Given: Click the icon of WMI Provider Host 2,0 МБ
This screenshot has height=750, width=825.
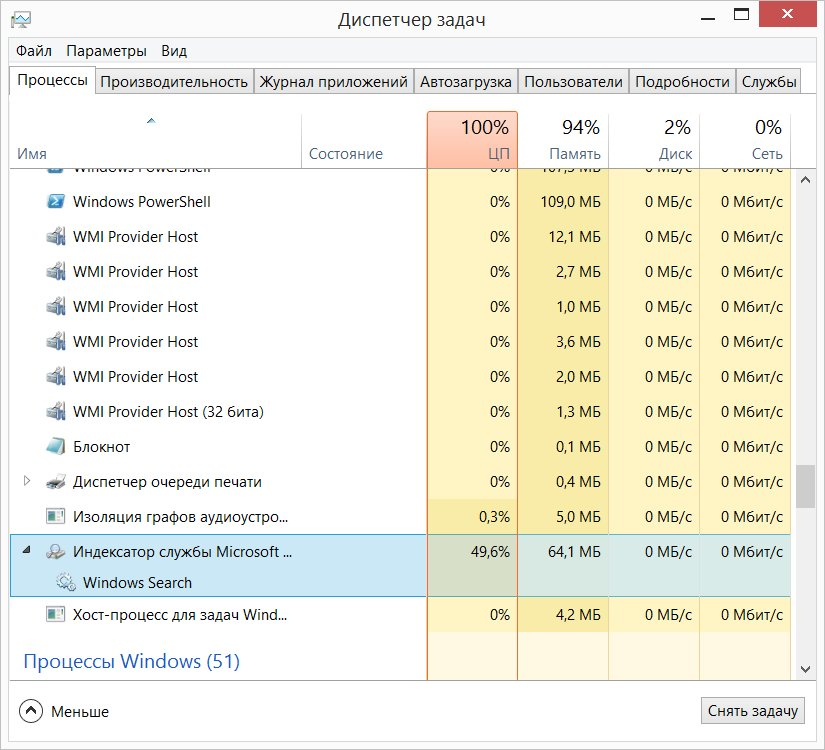Looking at the screenshot, I should click(x=56, y=376).
